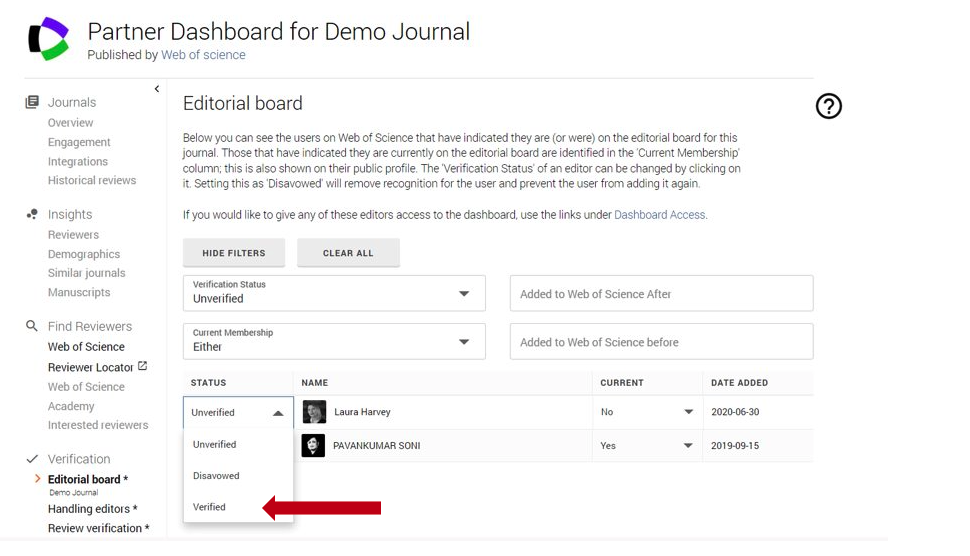Click PAVANKUMAR SONI's profile photo
The image size is (970, 556).
tap(313, 445)
